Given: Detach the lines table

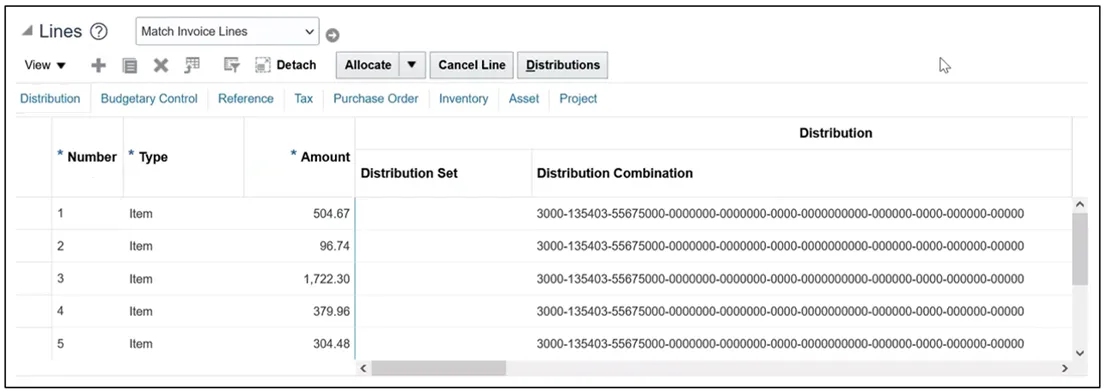Looking at the screenshot, I should 285,65.
